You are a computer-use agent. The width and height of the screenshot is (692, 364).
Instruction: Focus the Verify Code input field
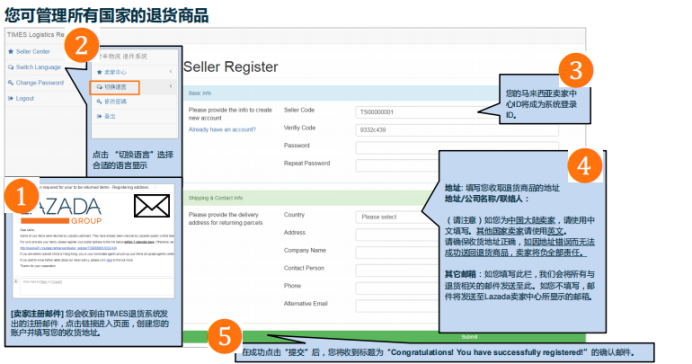click(x=457, y=130)
